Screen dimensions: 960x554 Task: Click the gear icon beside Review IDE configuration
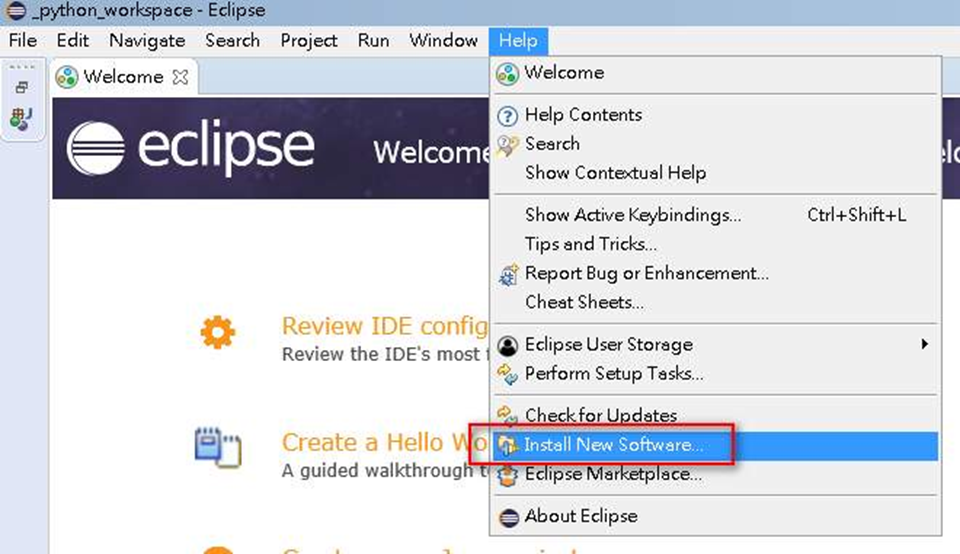pos(217,332)
